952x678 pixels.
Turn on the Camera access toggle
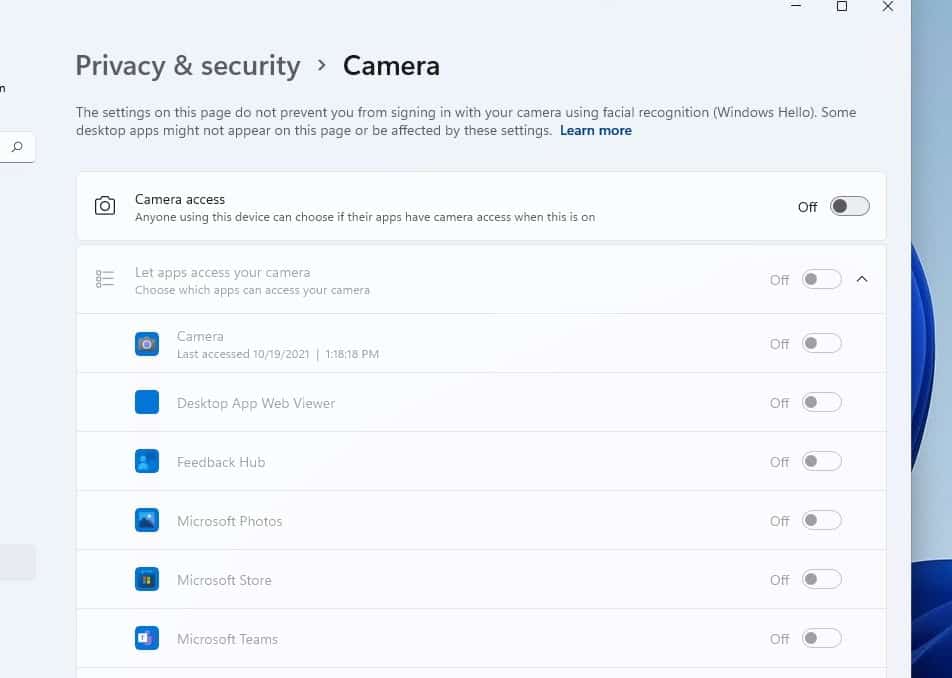click(850, 206)
